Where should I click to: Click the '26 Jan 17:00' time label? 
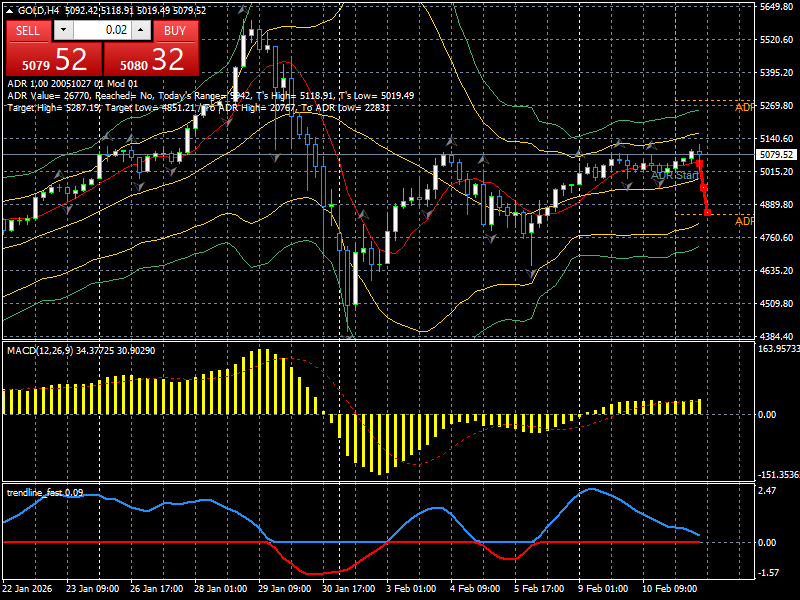[156, 588]
